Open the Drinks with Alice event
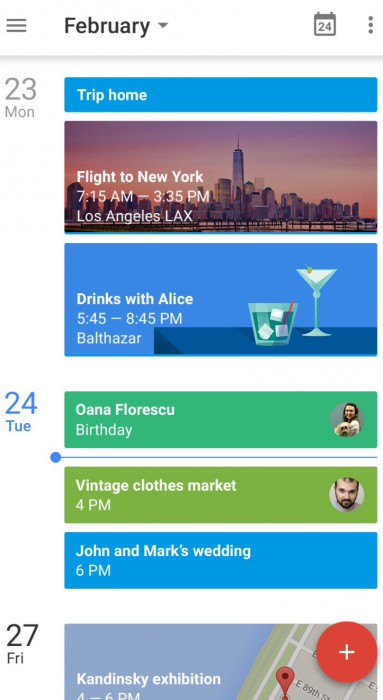Screen dimensions: 383x700 click(221, 300)
